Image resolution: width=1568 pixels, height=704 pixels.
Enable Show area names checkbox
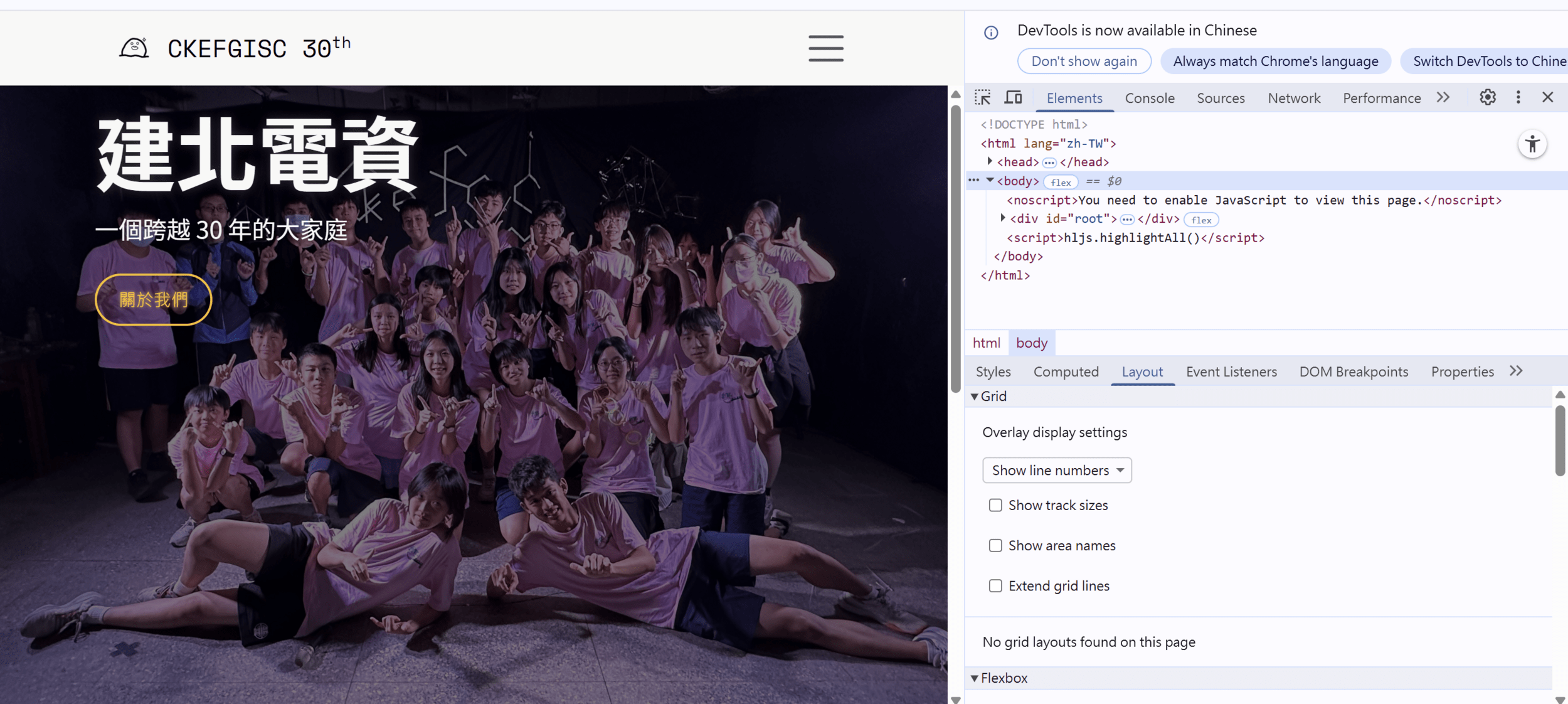pyautogui.click(x=995, y=545)
